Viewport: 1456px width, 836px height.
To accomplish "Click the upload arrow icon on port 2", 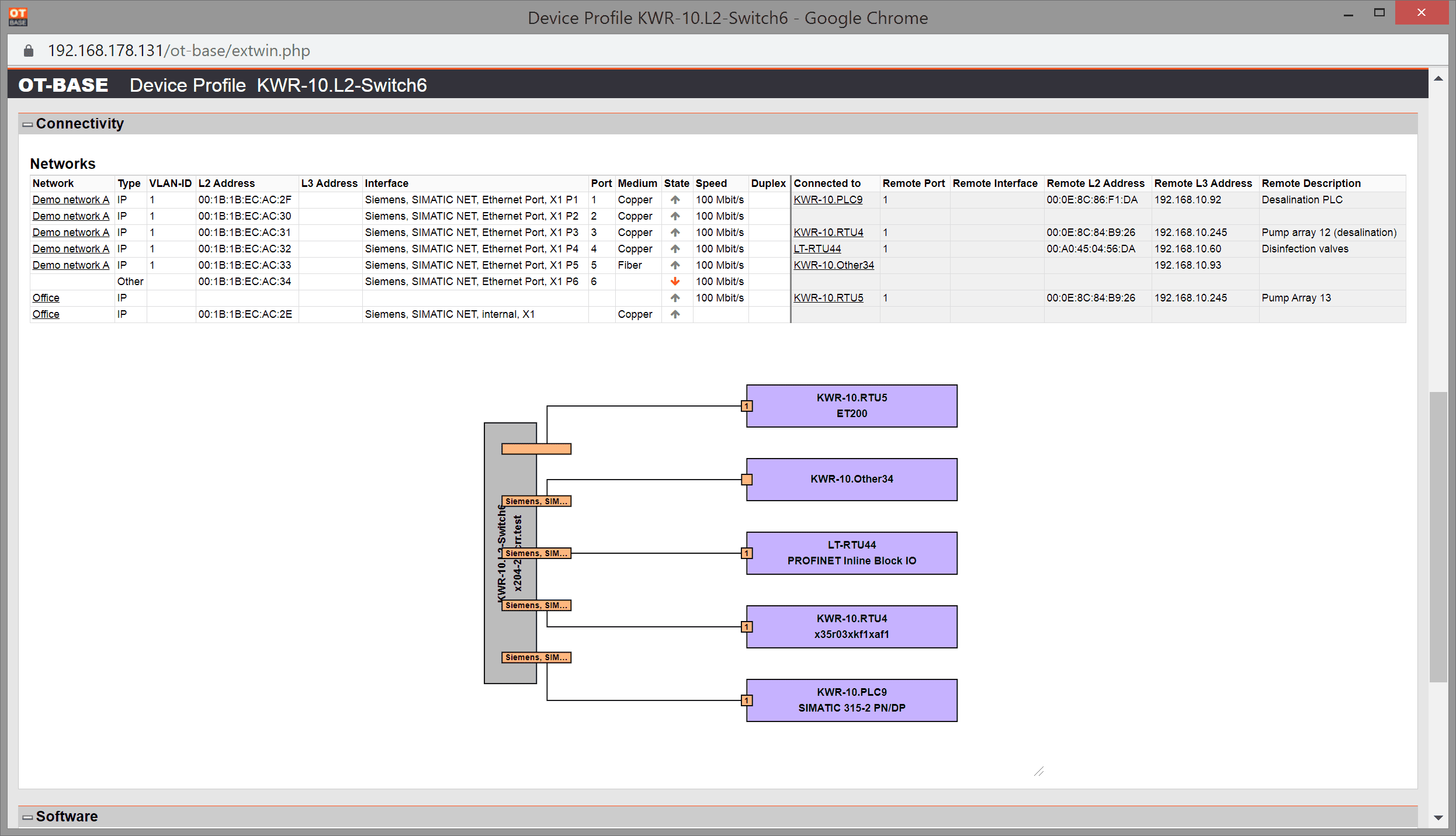I will [x=675, y=216].
